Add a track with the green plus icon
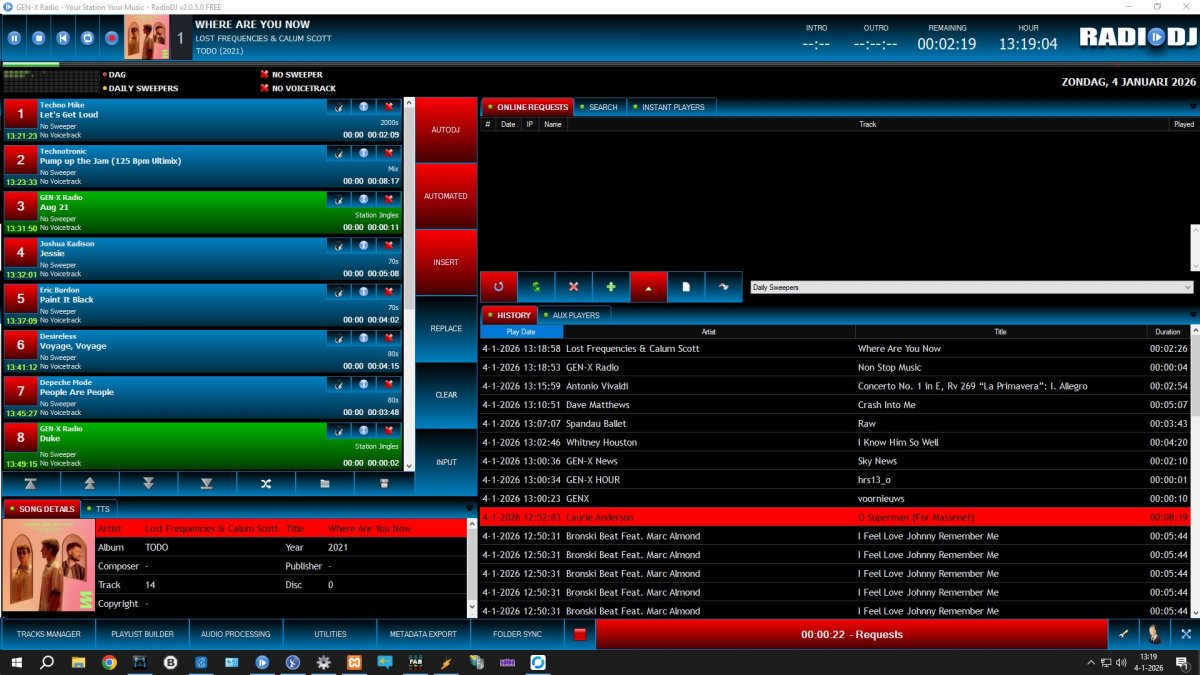 coord(611,287)
